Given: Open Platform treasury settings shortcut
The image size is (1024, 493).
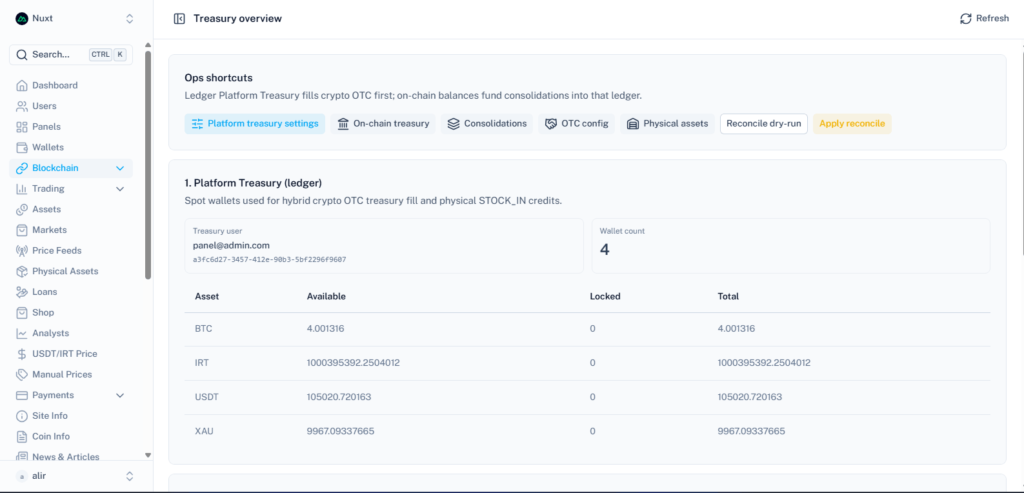Looking at the screenshot, I should pos(255,123).
